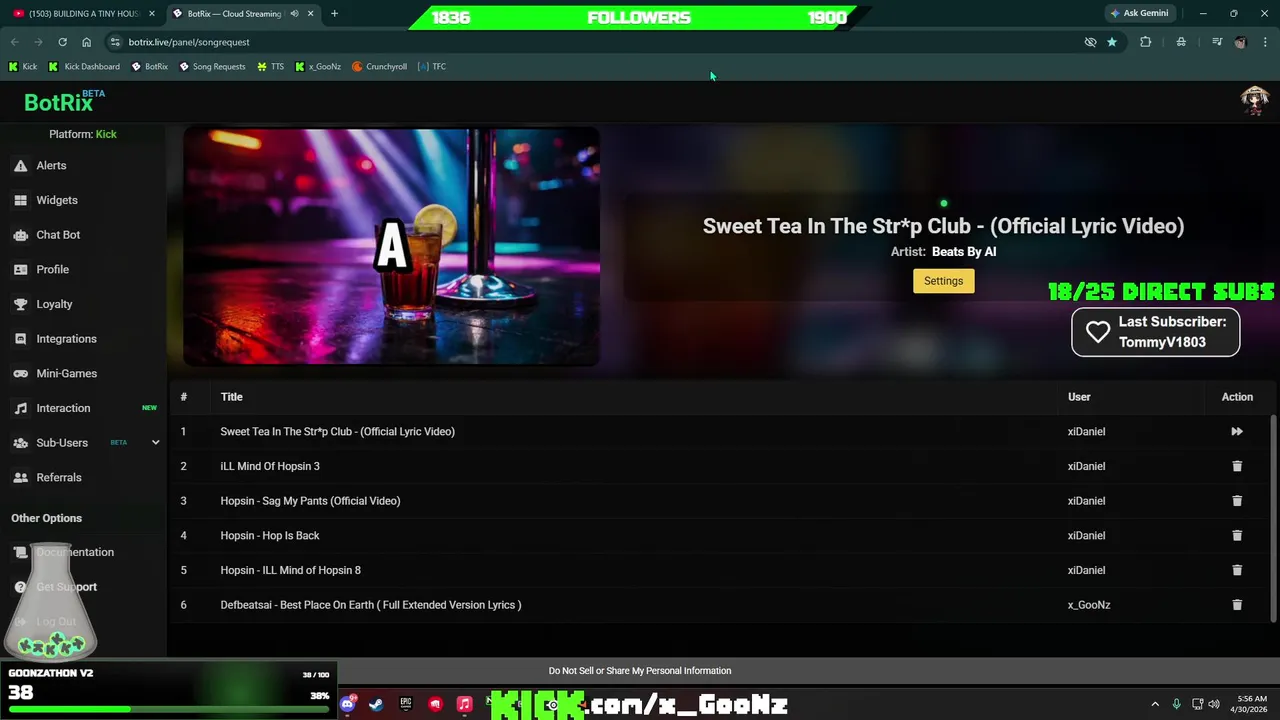Mute the BotRix tab audio
Viewport: 1280px width, 720px height.
click(294, 14)
